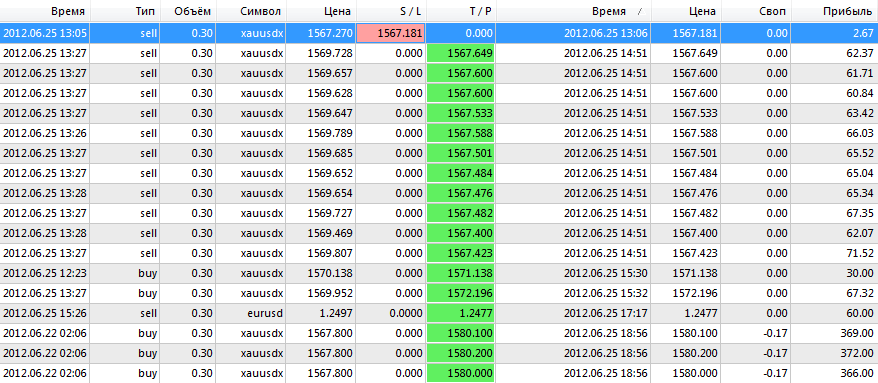The width and height of the screenshot is (878, 383).
Task: Click open price 1569.728
Action: coord(330,54)
